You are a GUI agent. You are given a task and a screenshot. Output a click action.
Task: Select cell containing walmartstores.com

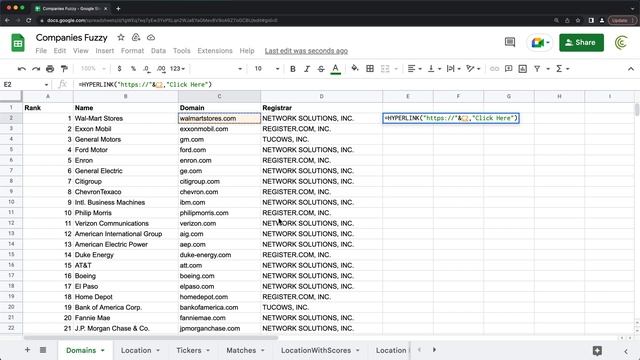pos(219,118)
